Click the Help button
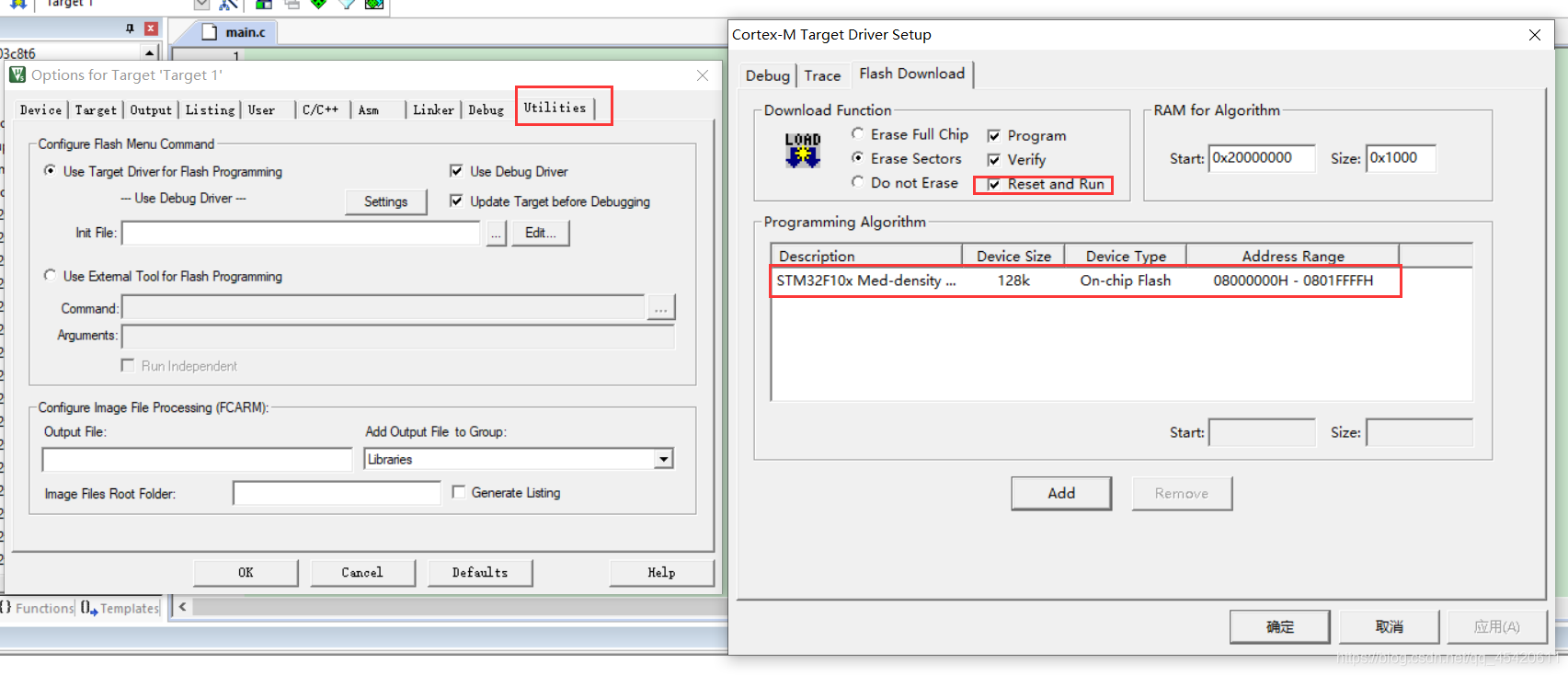 pos(661,572)
